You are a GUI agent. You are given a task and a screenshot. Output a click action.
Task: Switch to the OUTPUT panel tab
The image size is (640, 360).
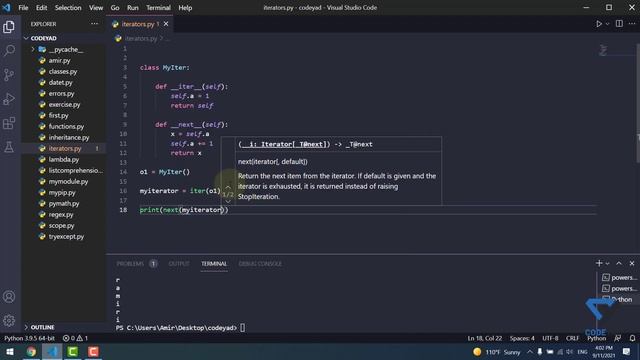coord(179,264)
